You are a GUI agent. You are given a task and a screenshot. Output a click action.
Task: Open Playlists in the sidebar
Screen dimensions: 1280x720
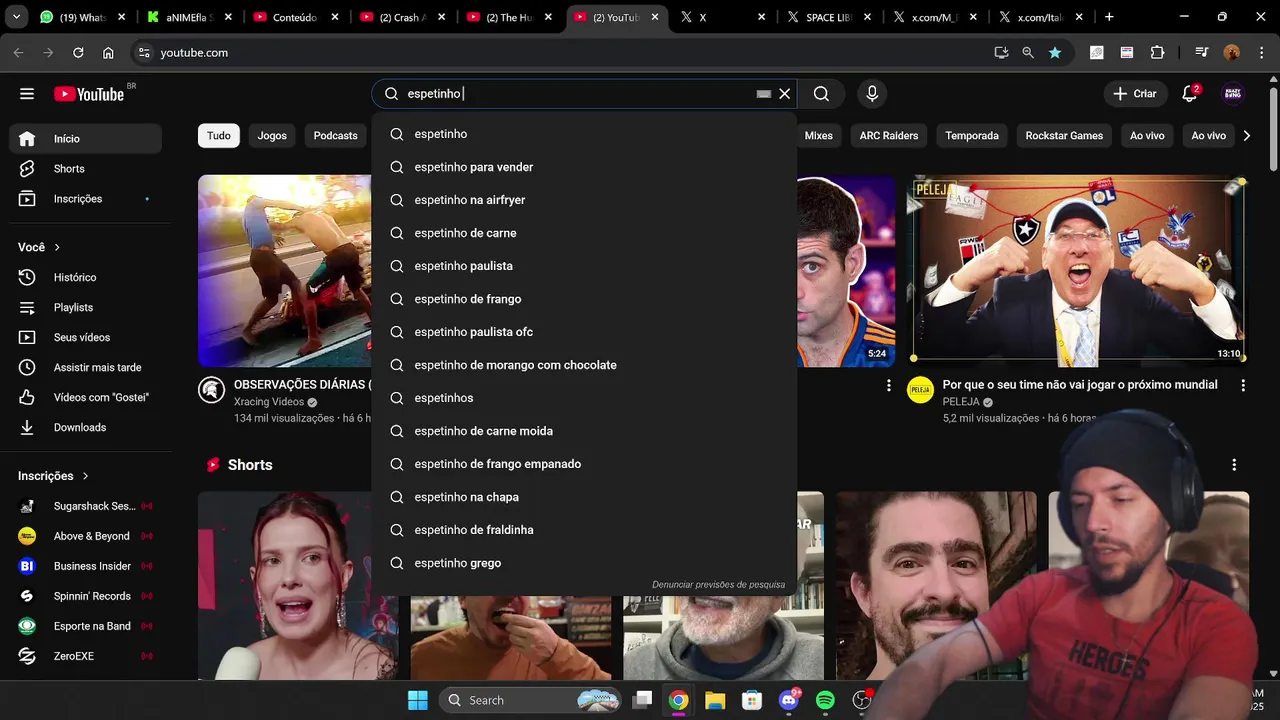point(85,307)
